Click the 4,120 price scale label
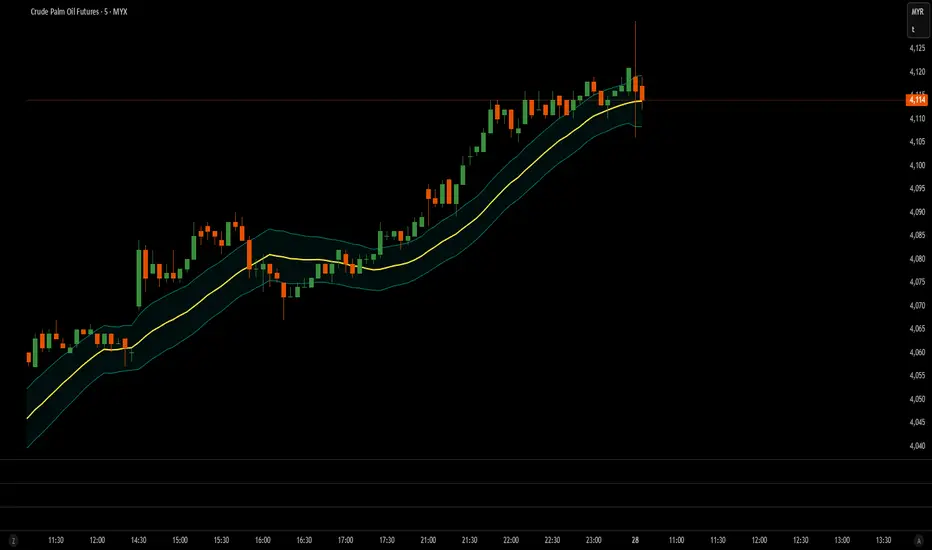Viewport: 932px width, 550px height. (917, 71)
